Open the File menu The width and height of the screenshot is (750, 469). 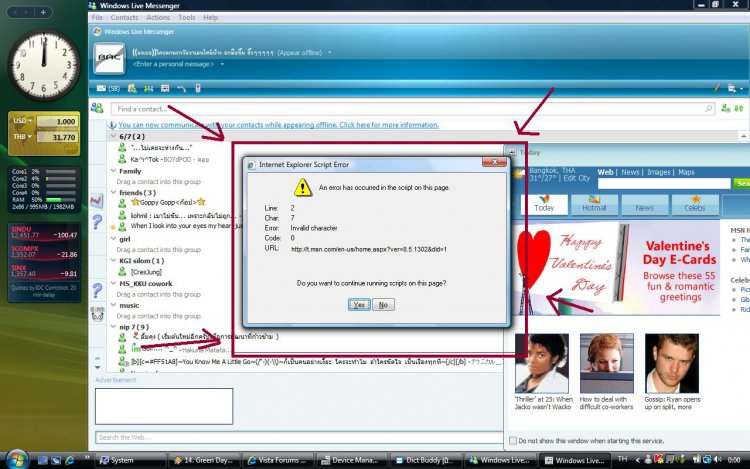[97, 18]
